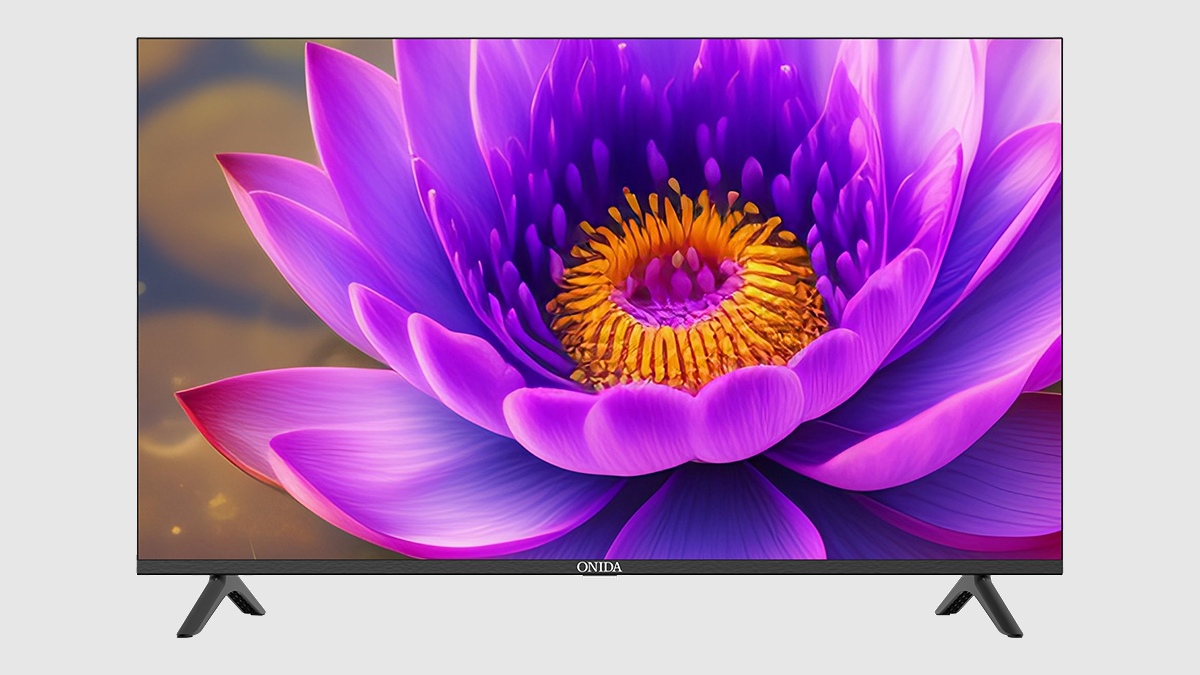
Task: Click the bottom bezel right of the ONIDA logo
Action: tap(850, 567)
